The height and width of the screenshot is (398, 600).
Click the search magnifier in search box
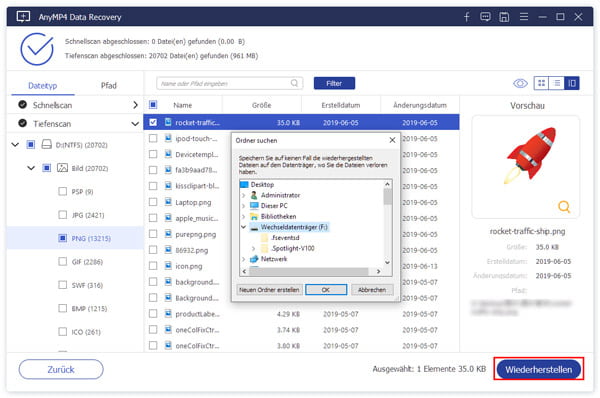point(294,83)
